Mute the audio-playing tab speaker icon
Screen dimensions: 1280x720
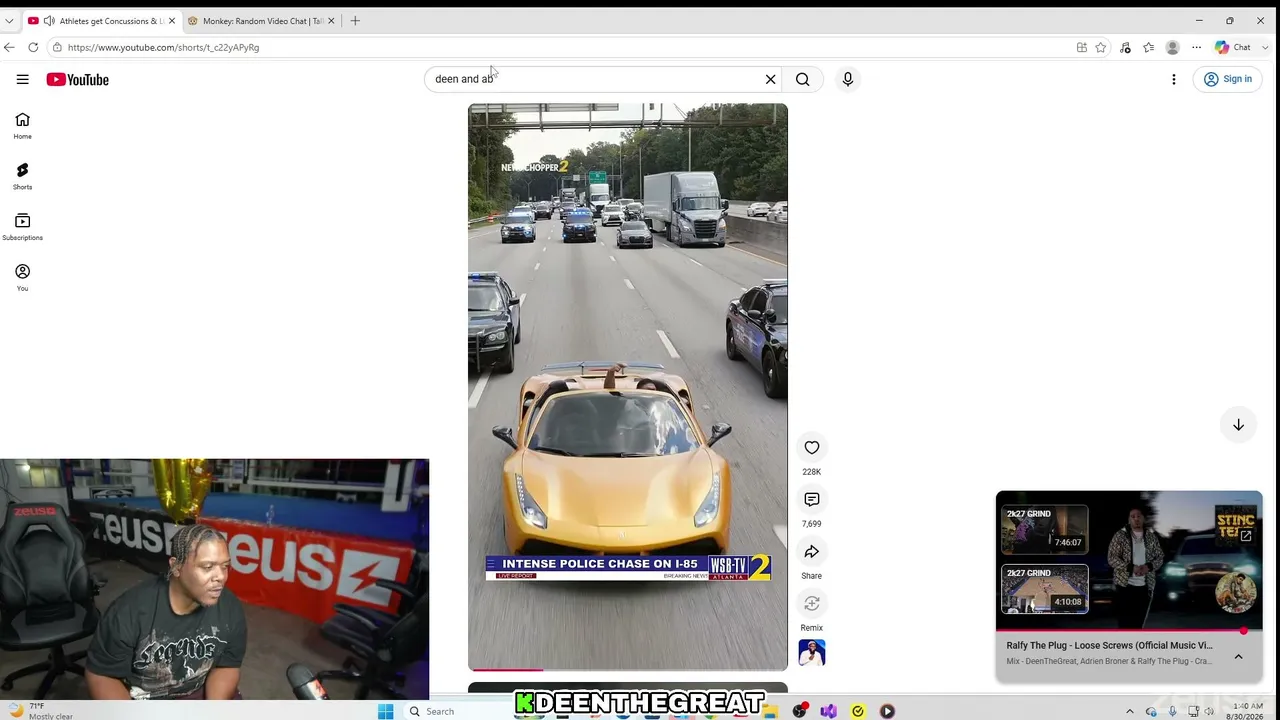49,20
